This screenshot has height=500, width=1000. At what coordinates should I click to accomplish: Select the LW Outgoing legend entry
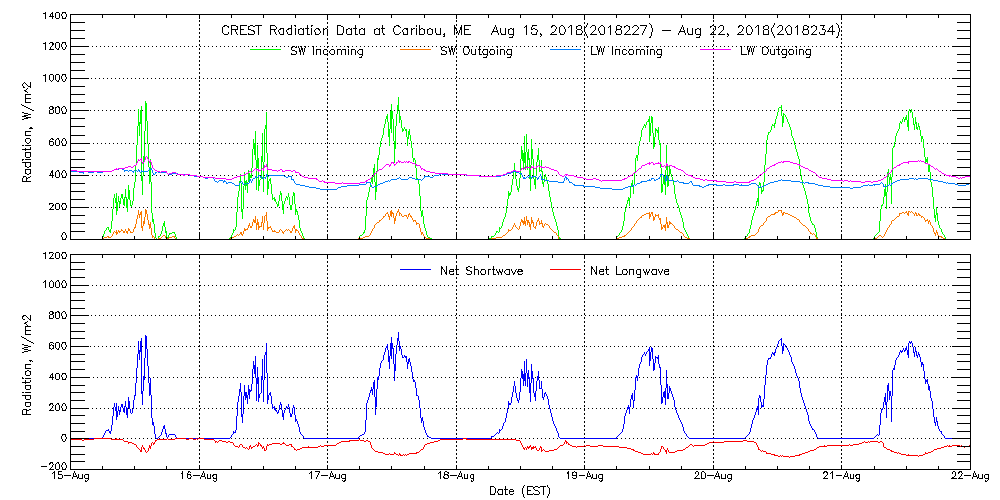point(775,52)
